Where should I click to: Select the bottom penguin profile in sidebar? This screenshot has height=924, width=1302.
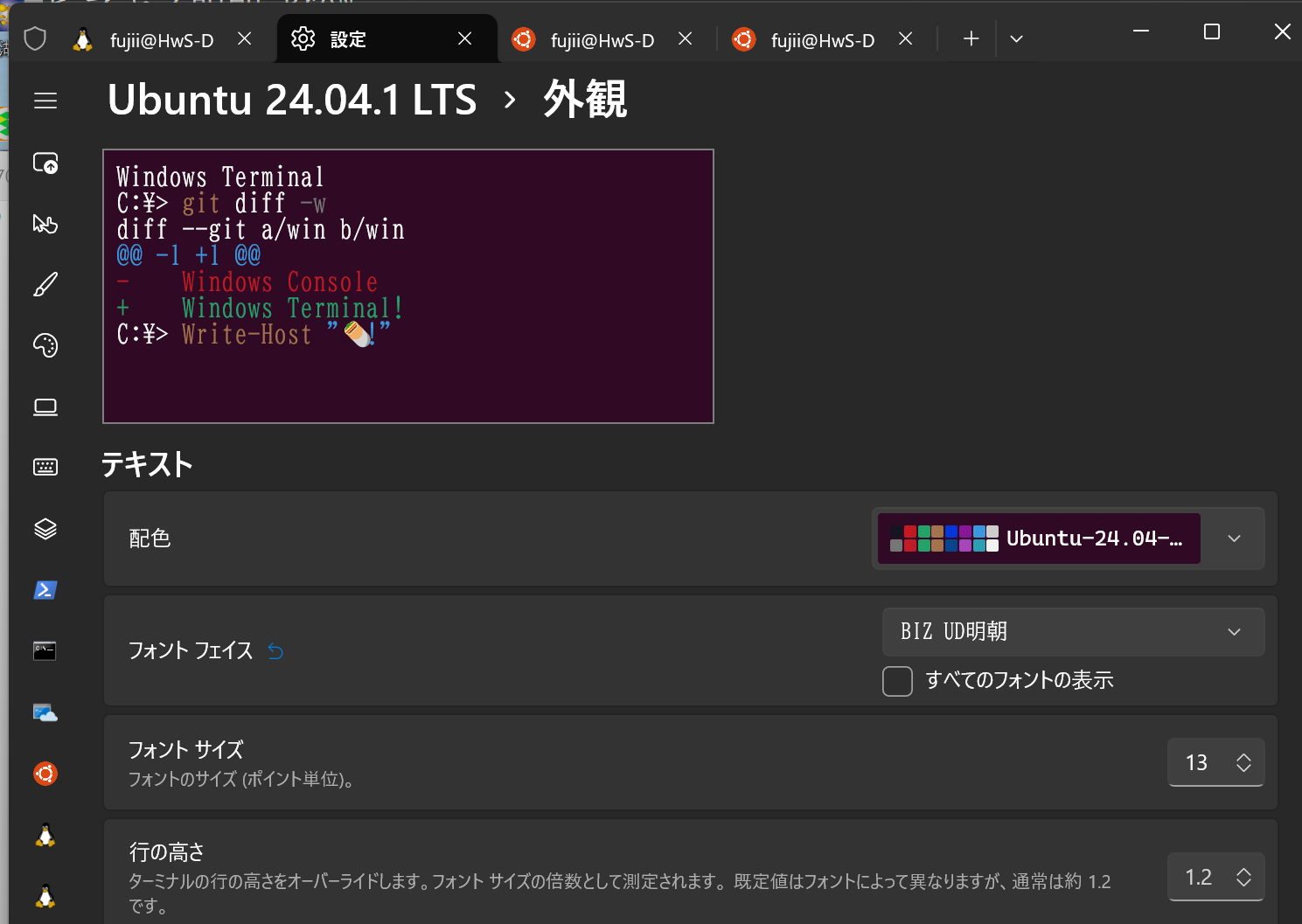click(x=45, y=896)
